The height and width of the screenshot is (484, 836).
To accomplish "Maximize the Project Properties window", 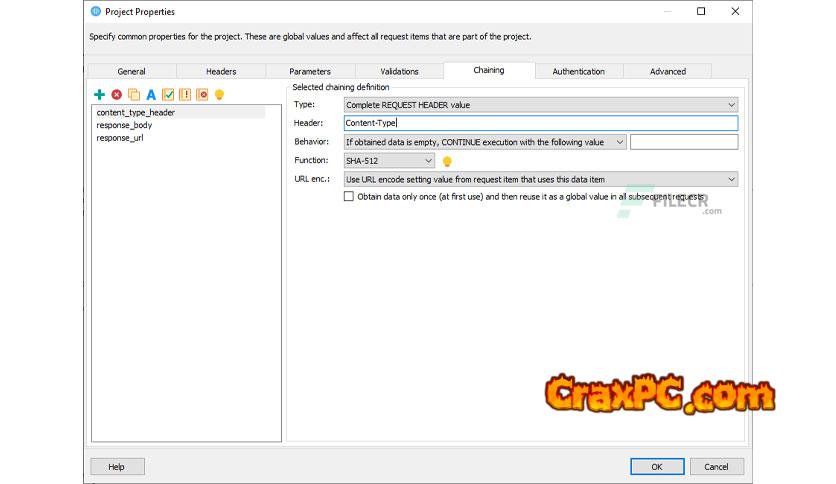I will click(x=701, y=11).
